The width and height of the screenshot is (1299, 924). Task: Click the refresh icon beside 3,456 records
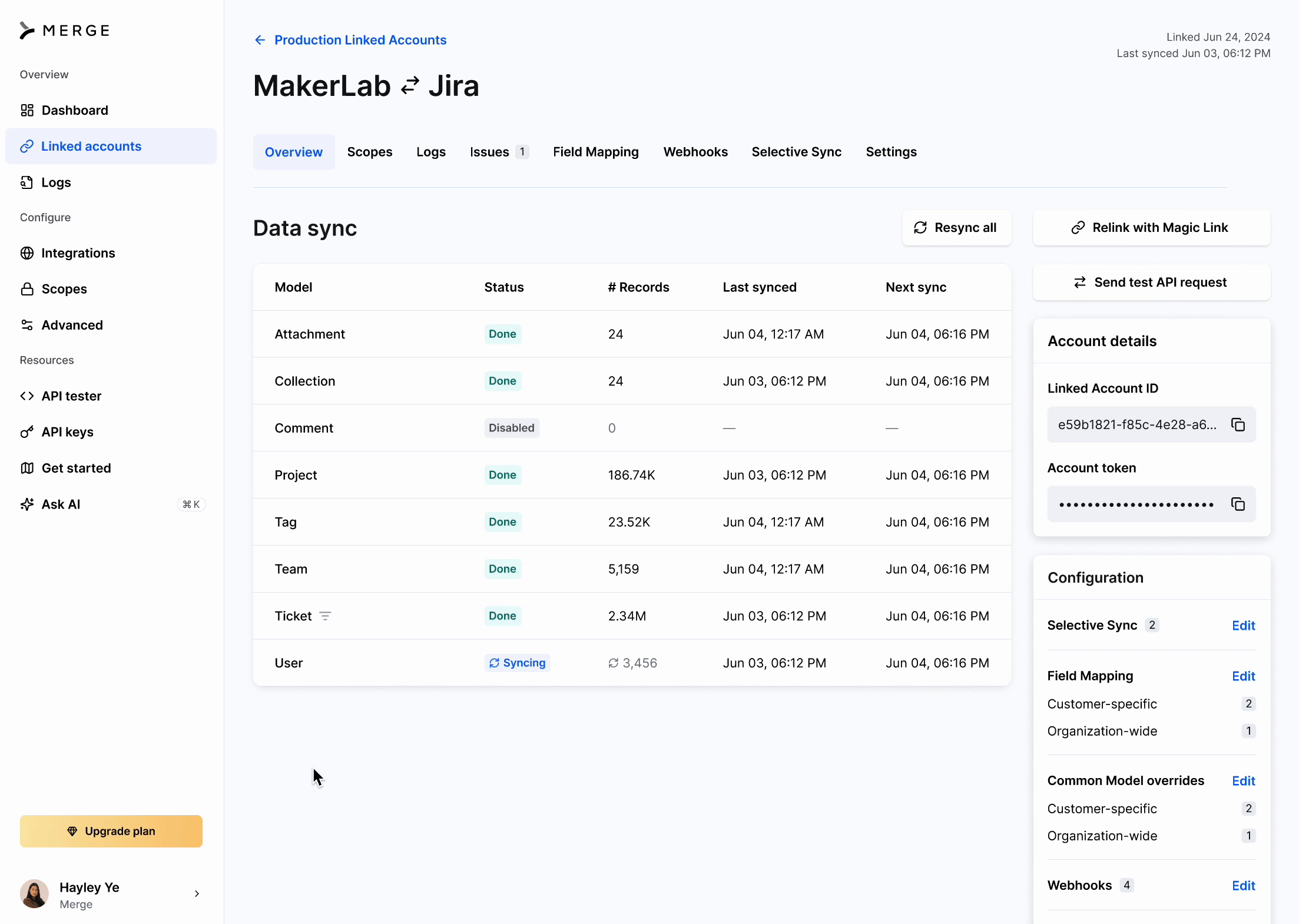click(x=614, y=663)
